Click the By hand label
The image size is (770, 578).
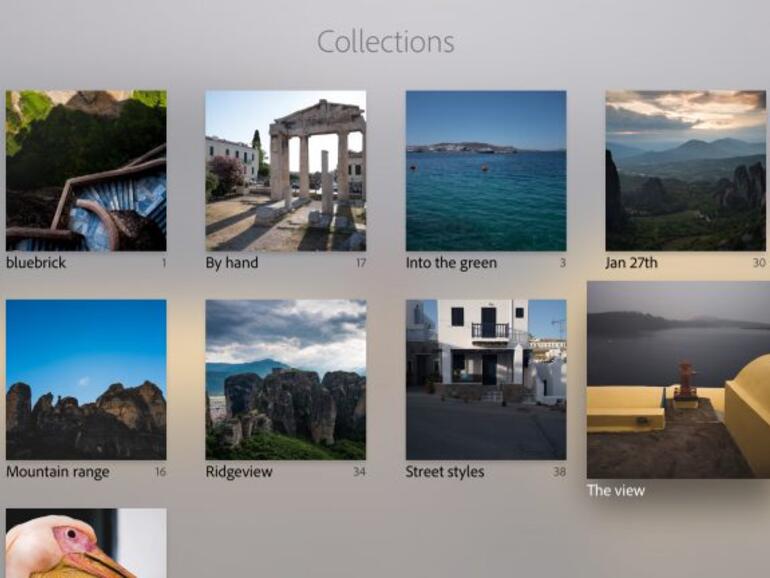232,263
